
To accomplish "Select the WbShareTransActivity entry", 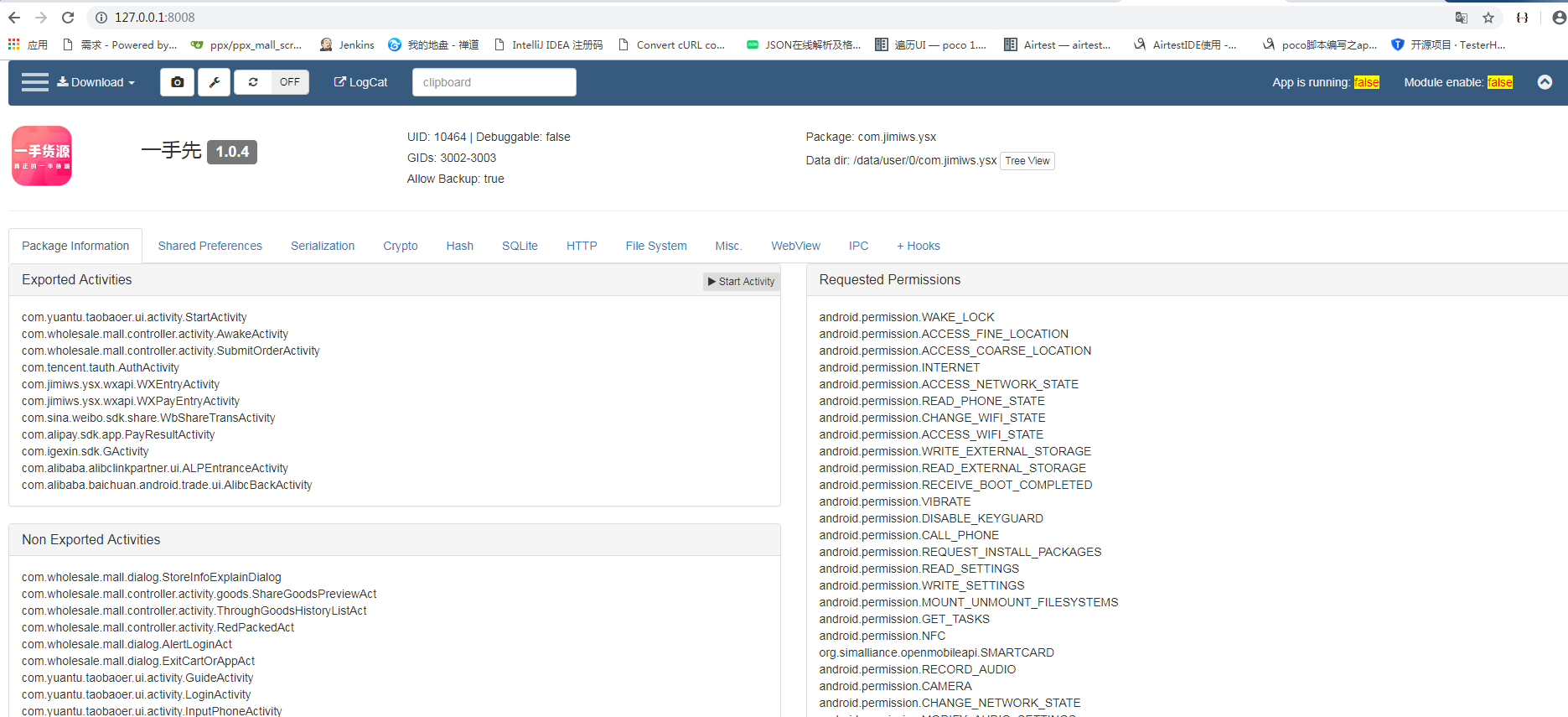I will 148,418.
